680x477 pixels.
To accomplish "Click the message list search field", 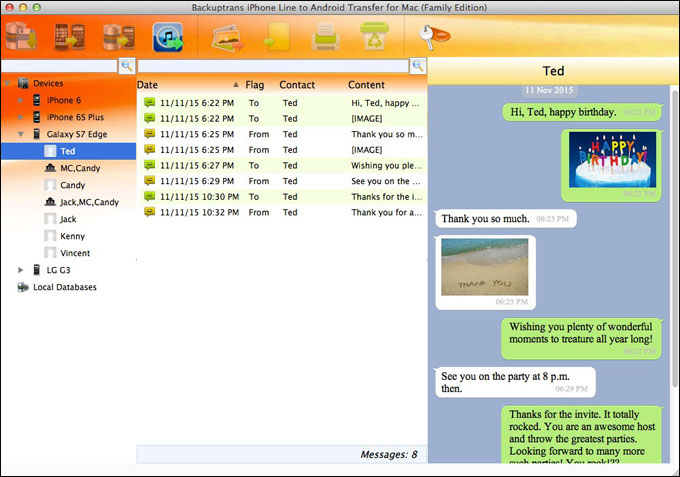I will pyautogui.click(x=273, y=66).
